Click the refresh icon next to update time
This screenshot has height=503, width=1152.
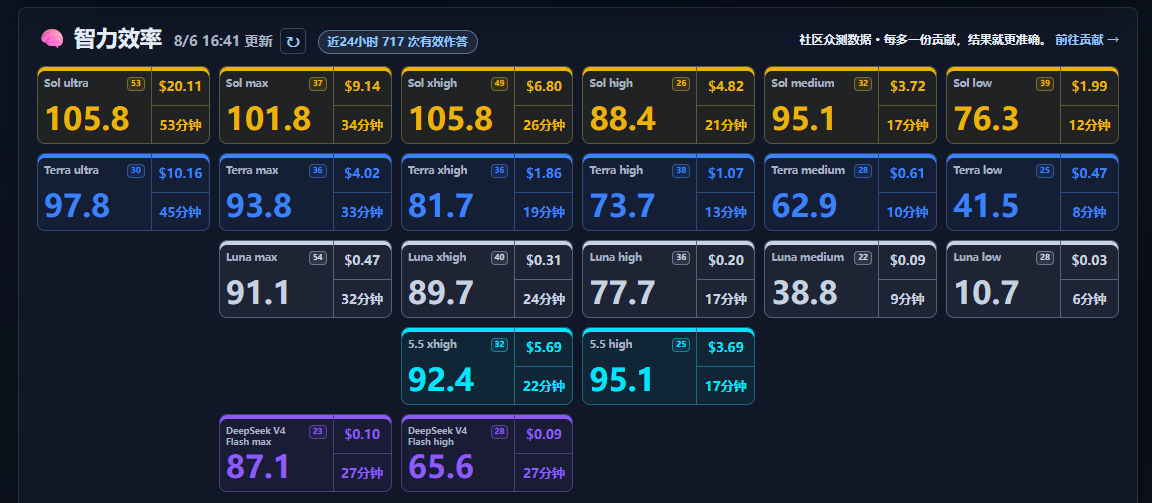(x=292, y=41)
